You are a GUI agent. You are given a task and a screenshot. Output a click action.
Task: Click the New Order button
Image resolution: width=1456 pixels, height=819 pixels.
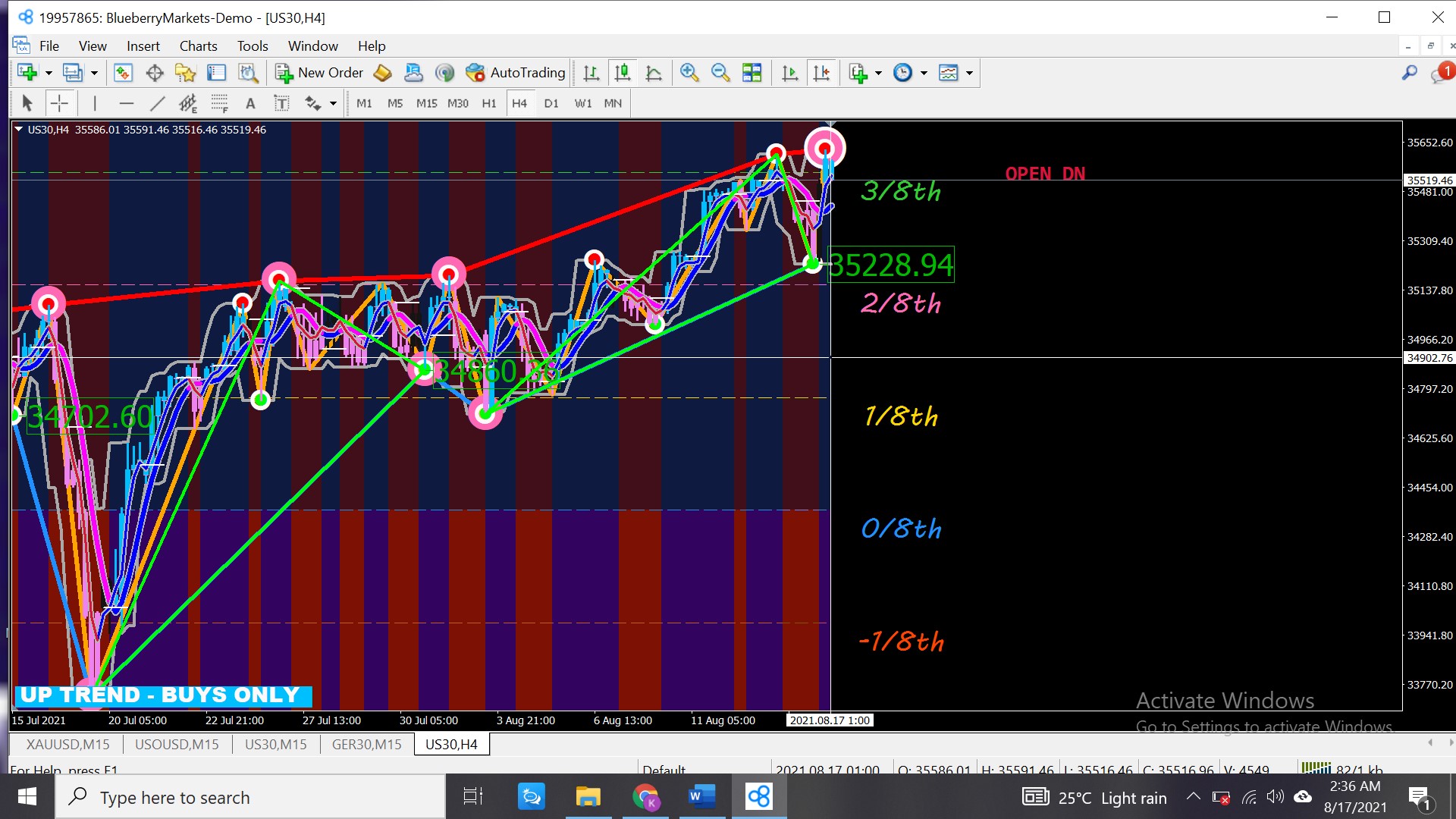tap(319, 73)
